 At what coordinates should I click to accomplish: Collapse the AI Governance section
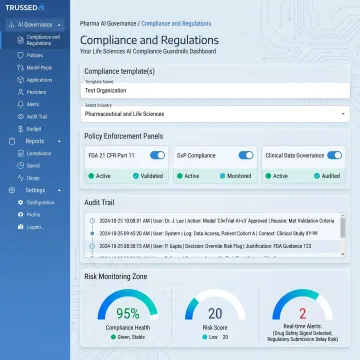(x=59, y=25)
